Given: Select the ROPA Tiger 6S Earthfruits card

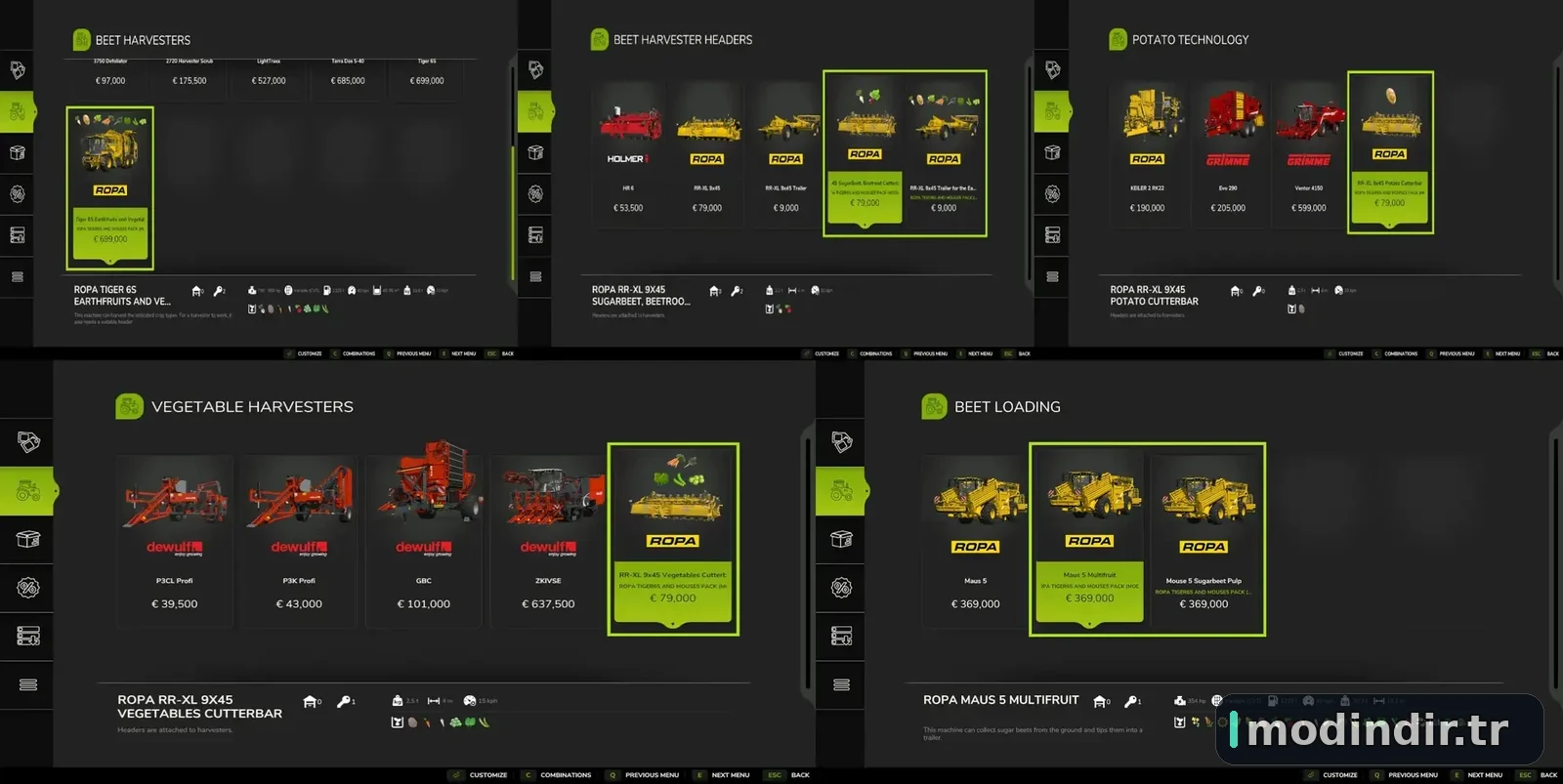Looking at the screenshot, I should 110,187.
